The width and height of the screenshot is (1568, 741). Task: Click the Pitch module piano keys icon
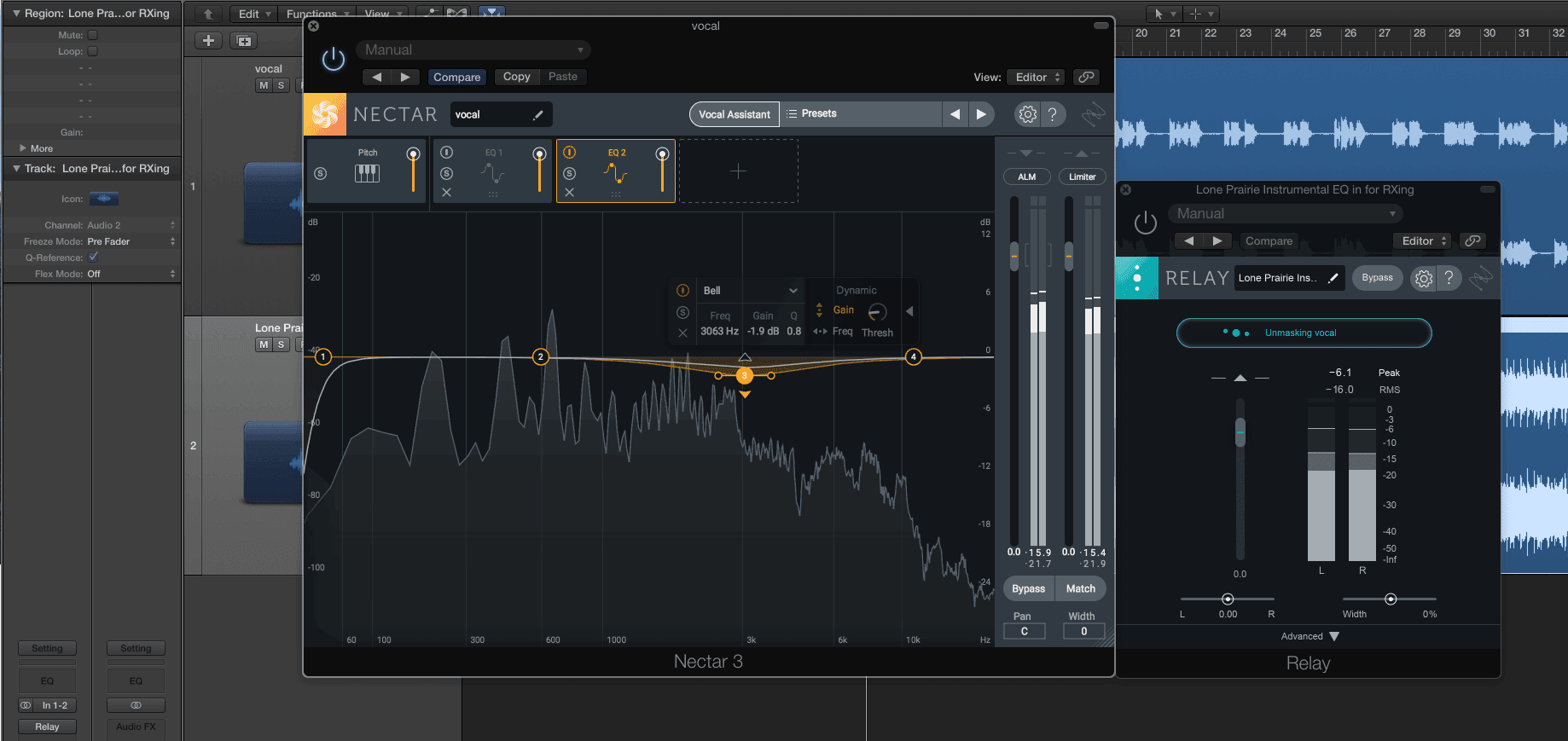(x=367, y=173)
